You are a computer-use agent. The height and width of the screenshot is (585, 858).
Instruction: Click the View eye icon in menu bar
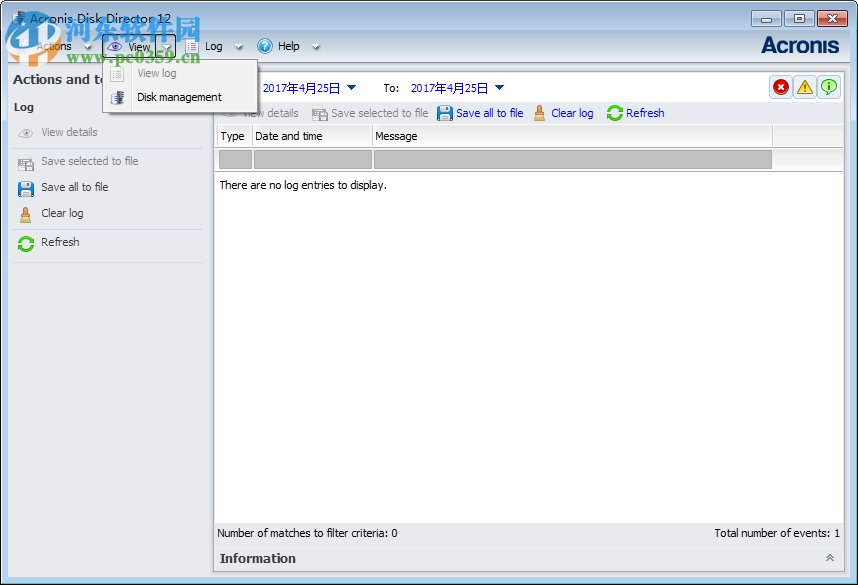(114, 47)
